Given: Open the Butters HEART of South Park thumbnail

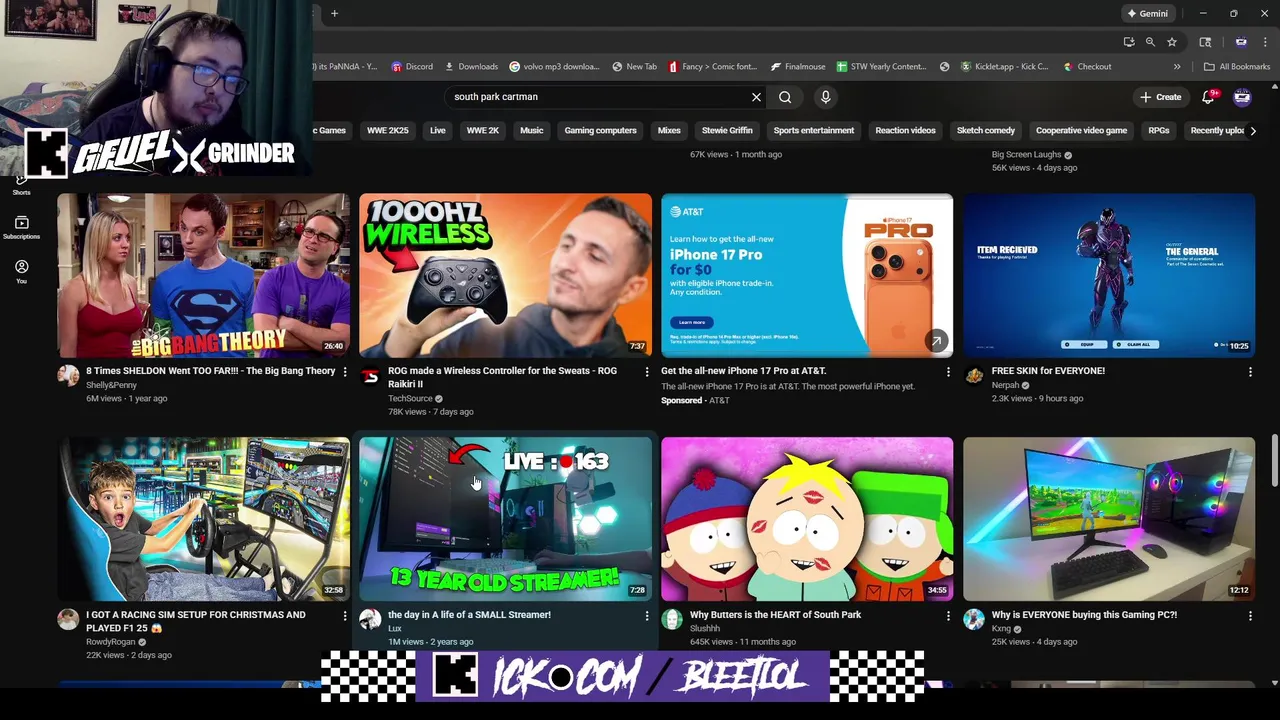Looking at the screenshot, I should coord(807,519).
